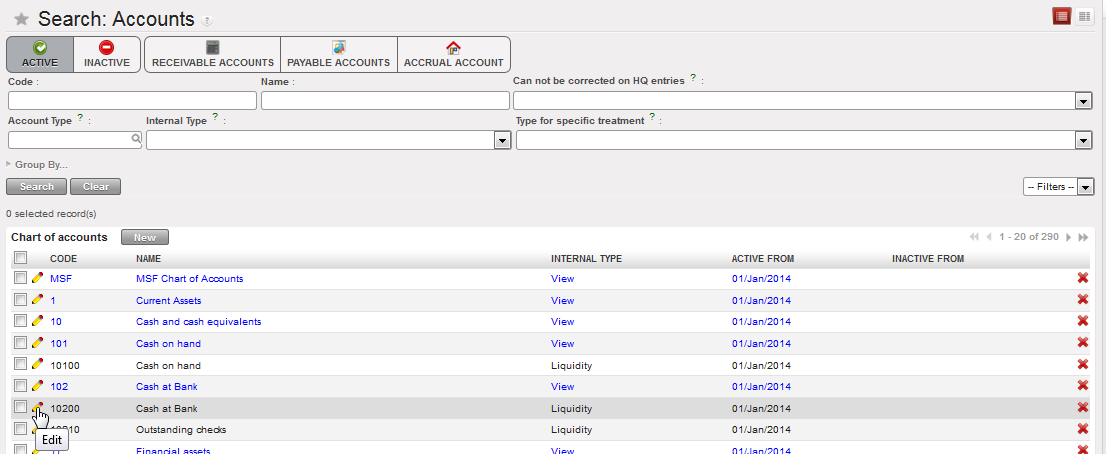Jump to last page of account list
This screenshot has width=1106, height=454.
pyautogui.click(x=1083, y=237)
